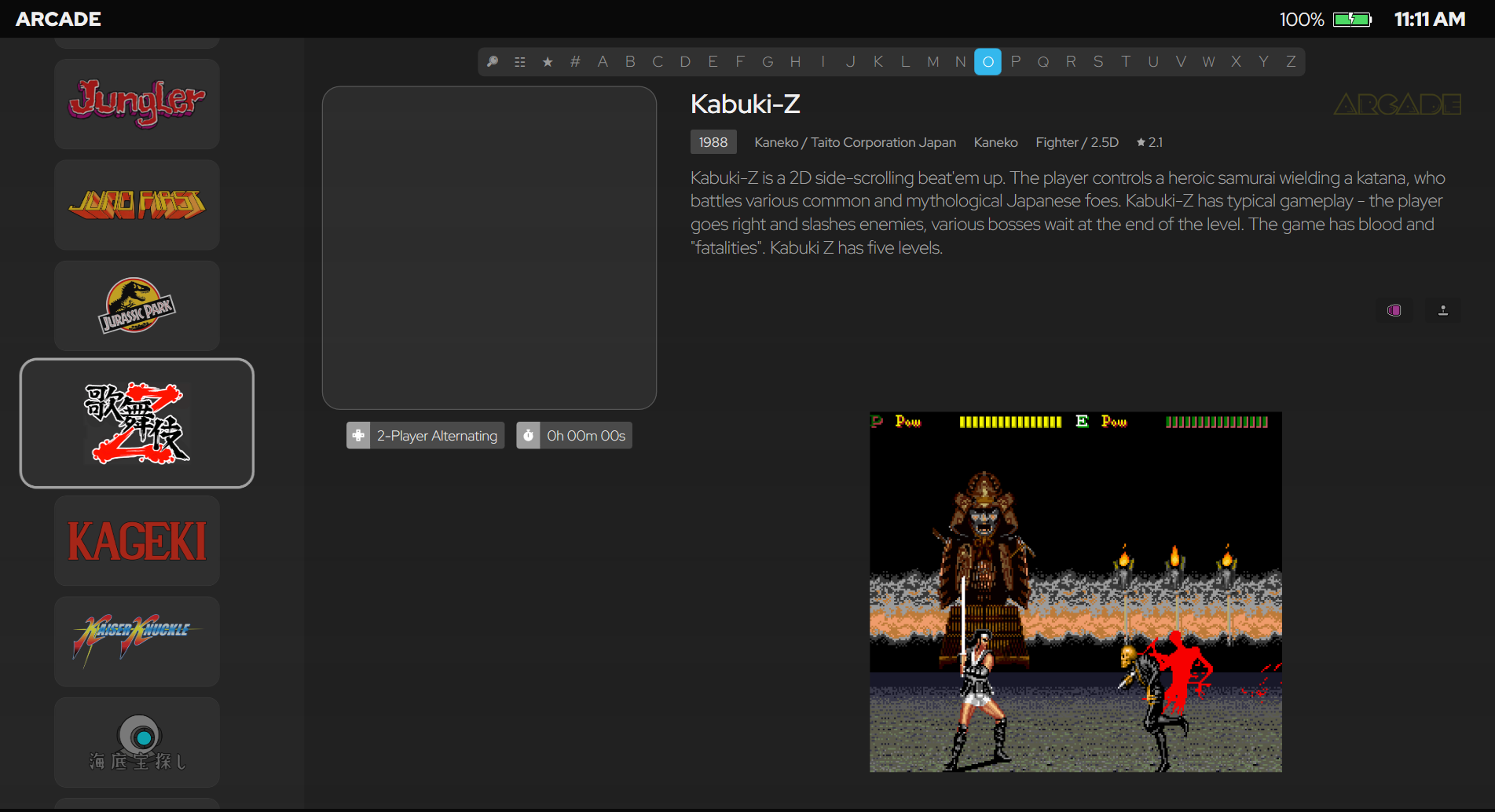This screenshot has width=1495, height=812.
Task: Click the gamepad icon beside 2-Player Alternating
Action: click(358, 436)
